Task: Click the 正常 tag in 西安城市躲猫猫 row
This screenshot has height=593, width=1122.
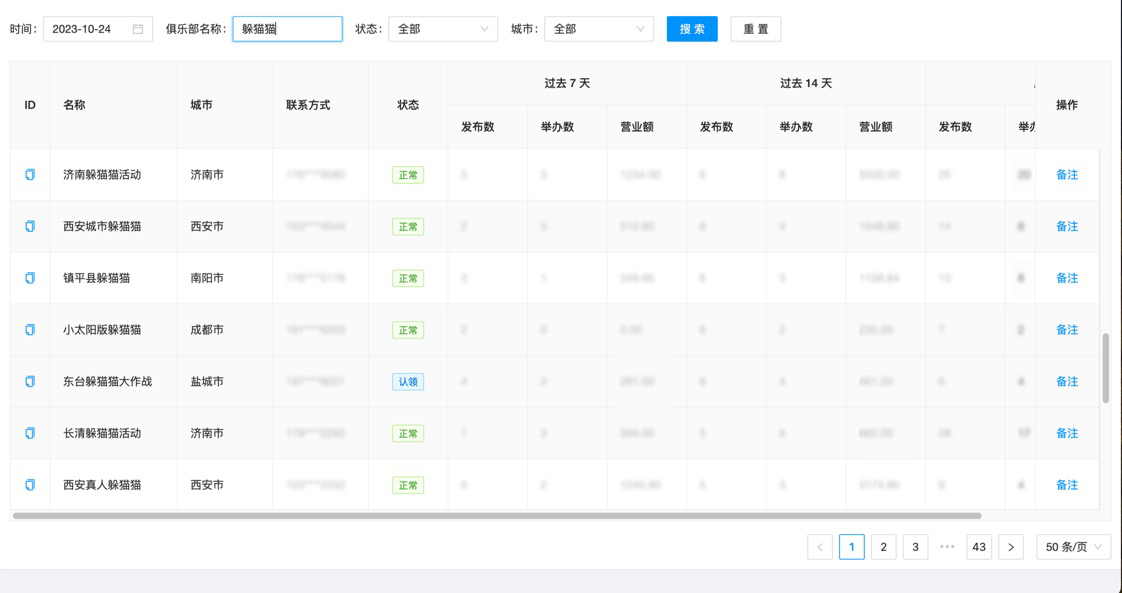Action: click(408, 226)
